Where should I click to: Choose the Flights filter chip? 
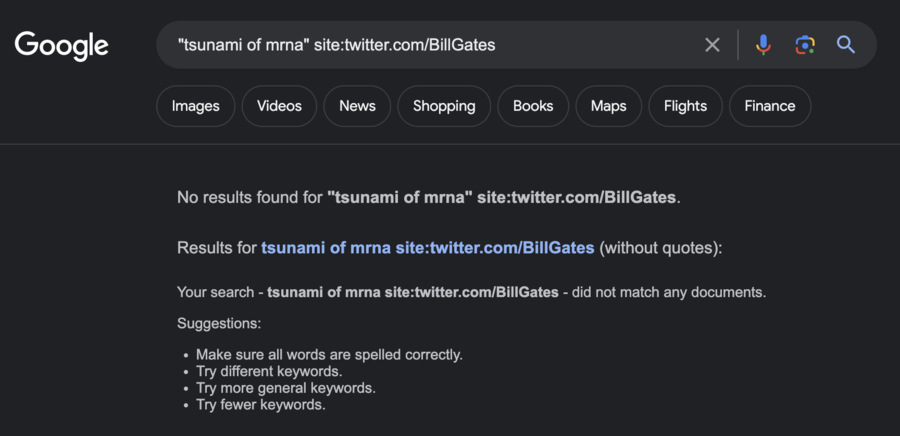(685, 106)
